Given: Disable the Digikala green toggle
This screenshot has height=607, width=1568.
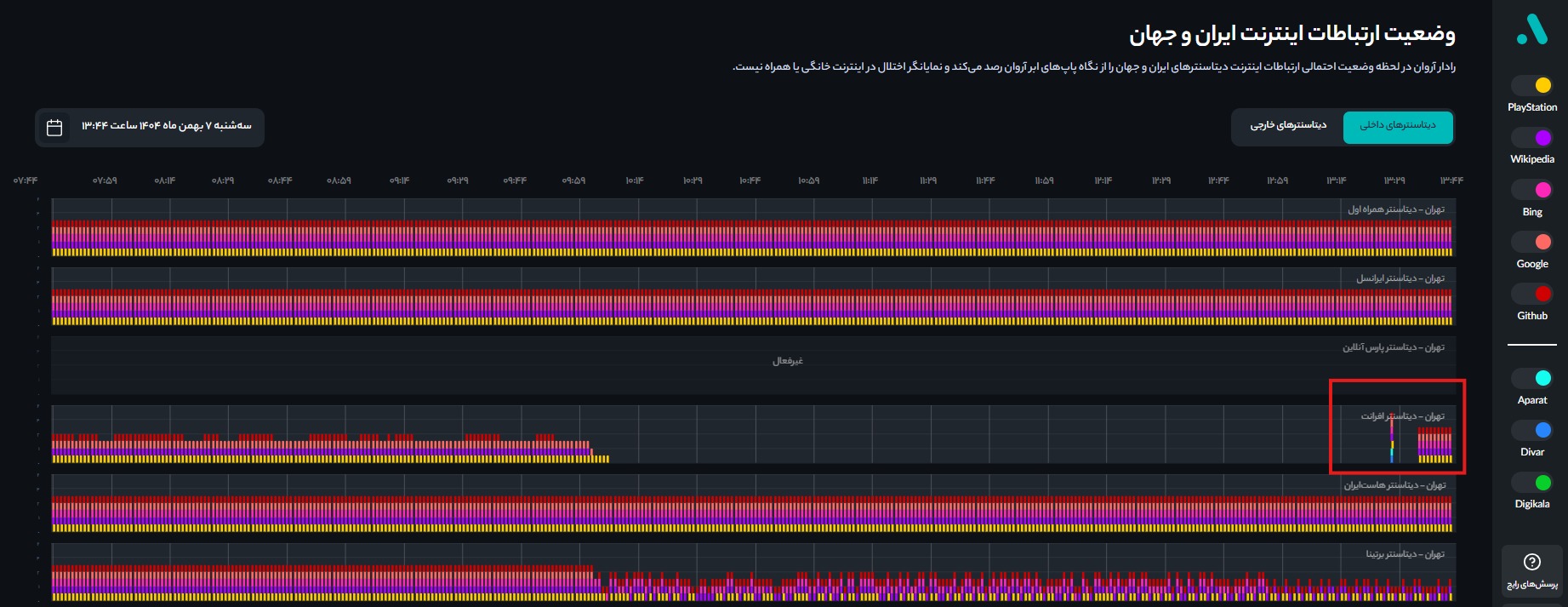Looking at the screenshot, I should pyautogui.click(x=1532, y=483).
